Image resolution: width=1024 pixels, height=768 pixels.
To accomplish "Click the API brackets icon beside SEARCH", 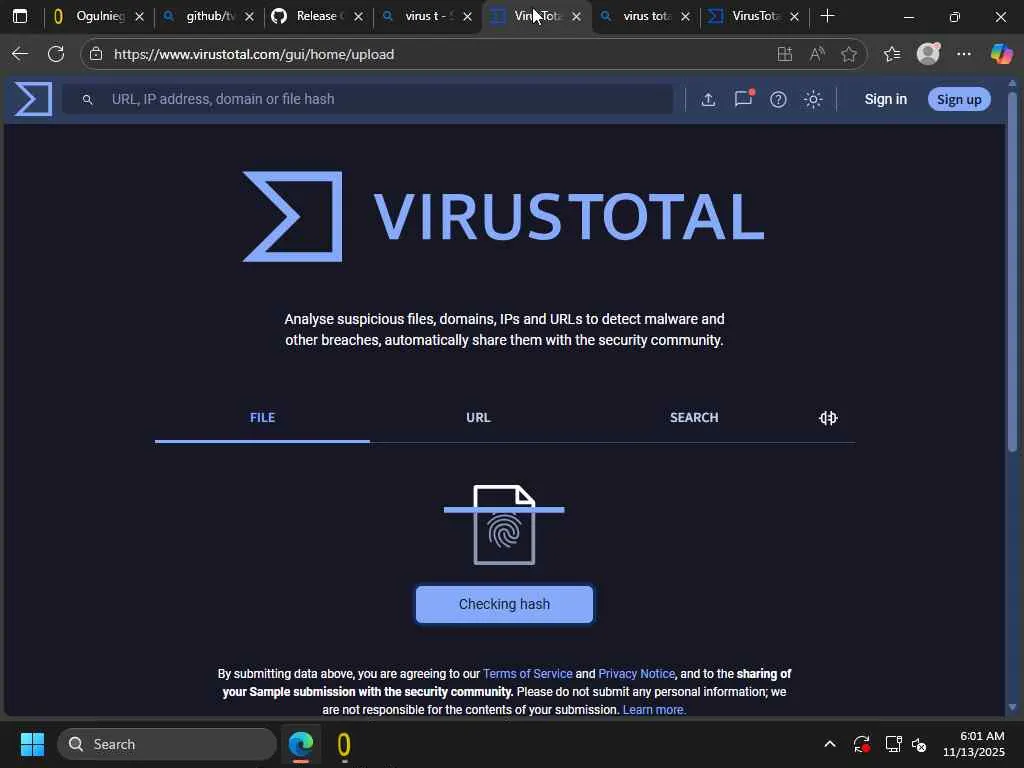I will (x=828, y=418).
